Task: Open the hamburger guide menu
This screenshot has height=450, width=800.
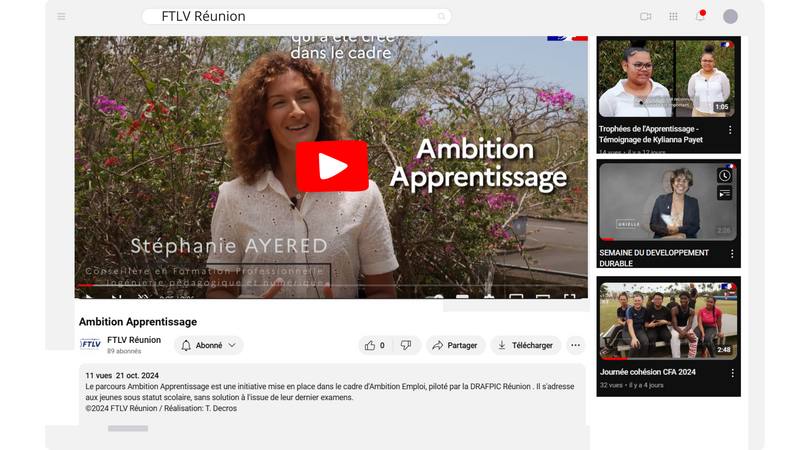Action: pos(61,17)
